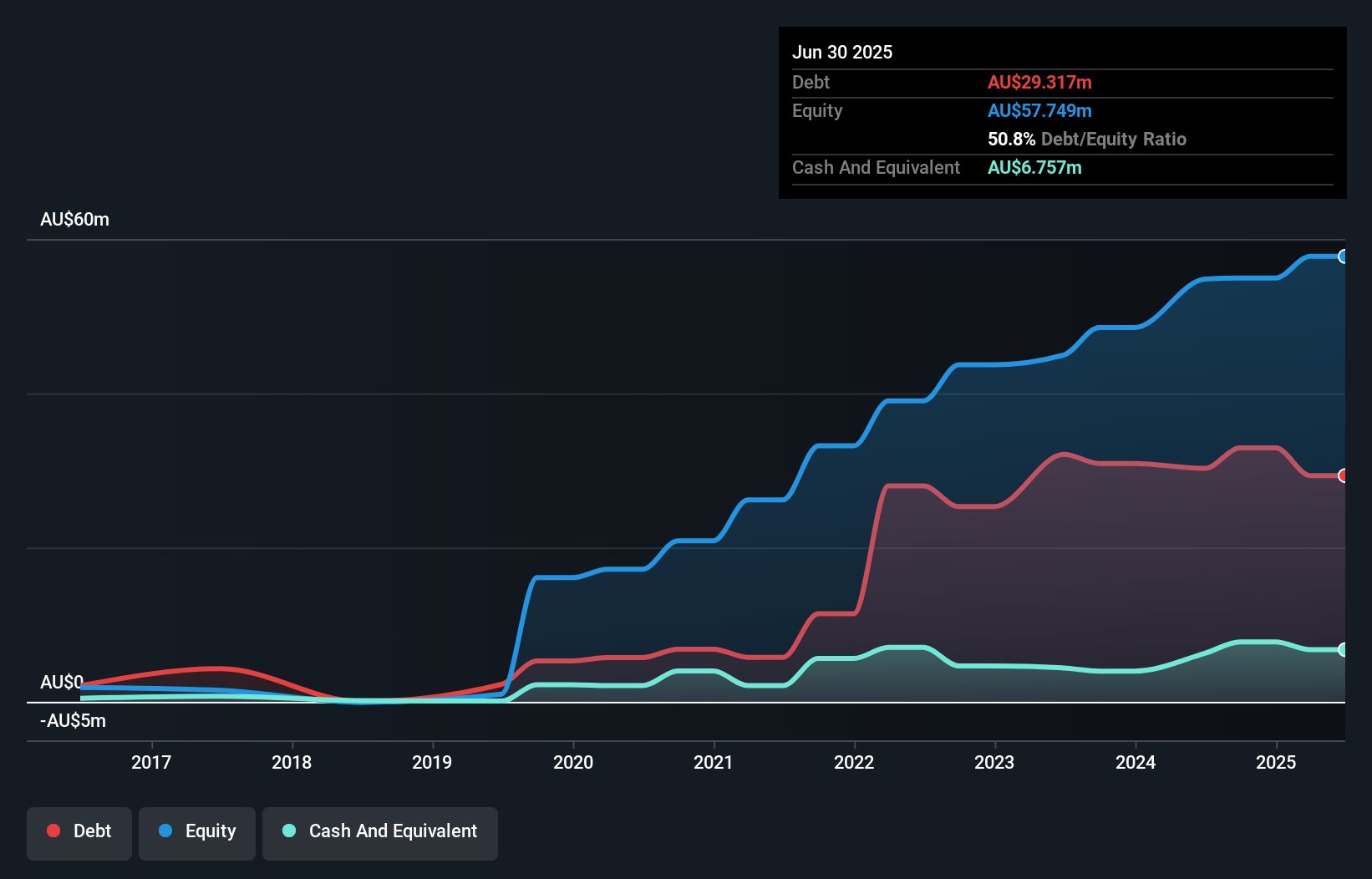The width and height of the screenshot is (1372, 879).
Task: Expand the Jun 30 2025 tooltip header
Action: (842, 52)
